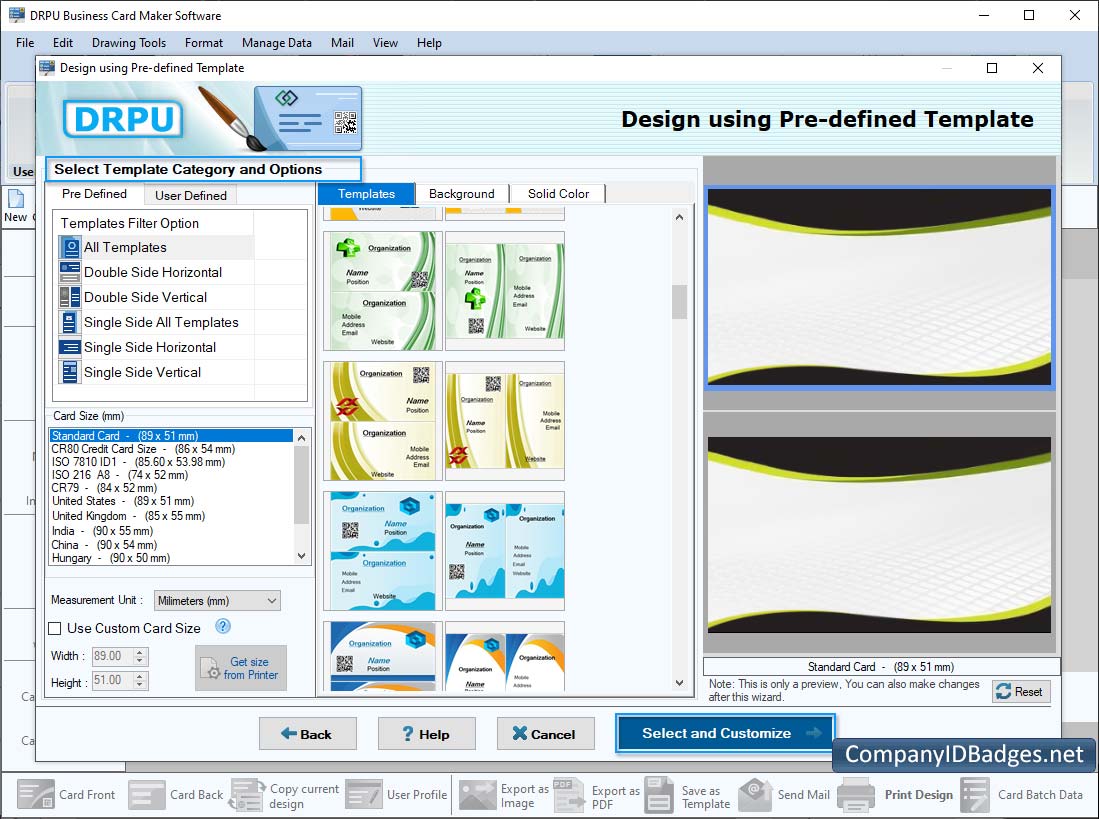Switch to the User Defined tab
Viewport: 1099px width, 819px height.
pos(191,195)
